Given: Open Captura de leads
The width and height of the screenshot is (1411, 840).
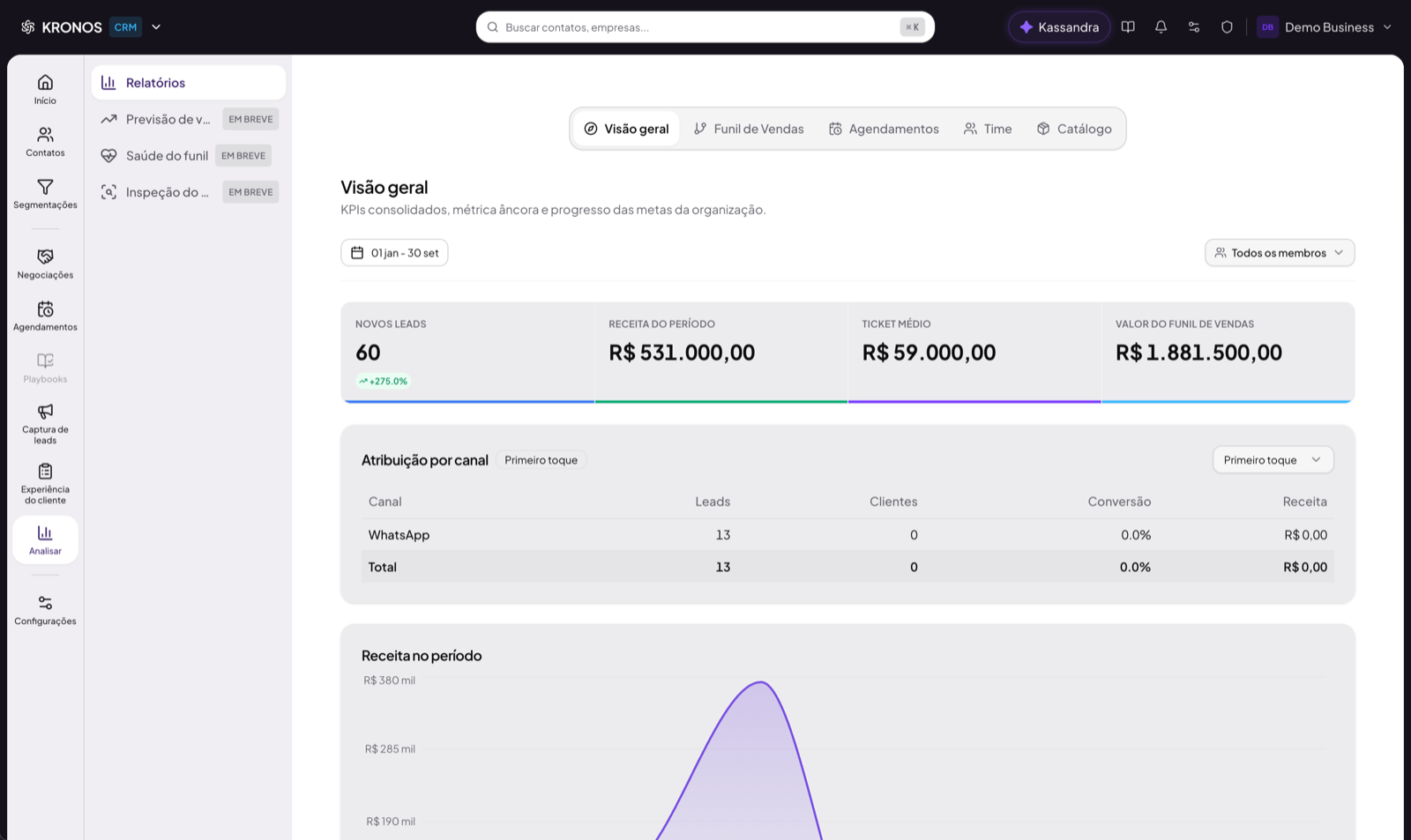Looking at the screenshot, I should [x=45, y=423].
